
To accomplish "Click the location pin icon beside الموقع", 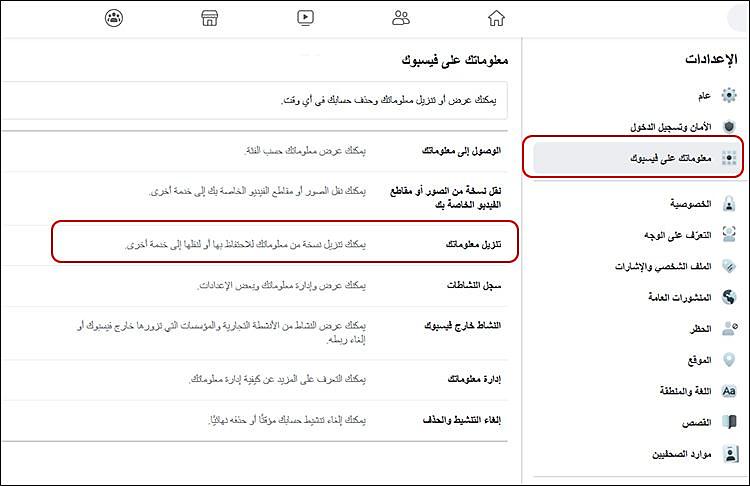I will pyautogui.click(x=728, y=360).
